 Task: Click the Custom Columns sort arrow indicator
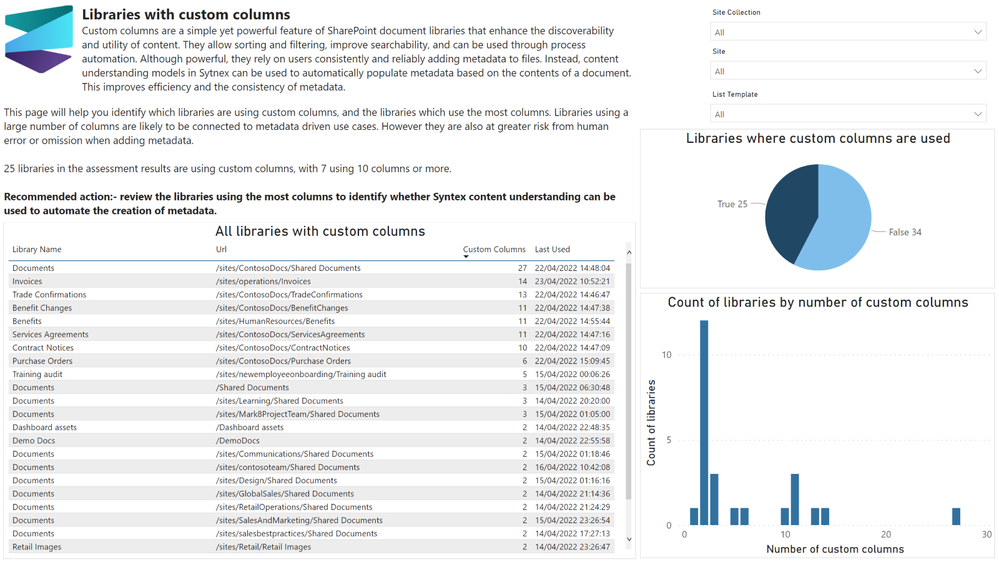[x=466, y=257]
